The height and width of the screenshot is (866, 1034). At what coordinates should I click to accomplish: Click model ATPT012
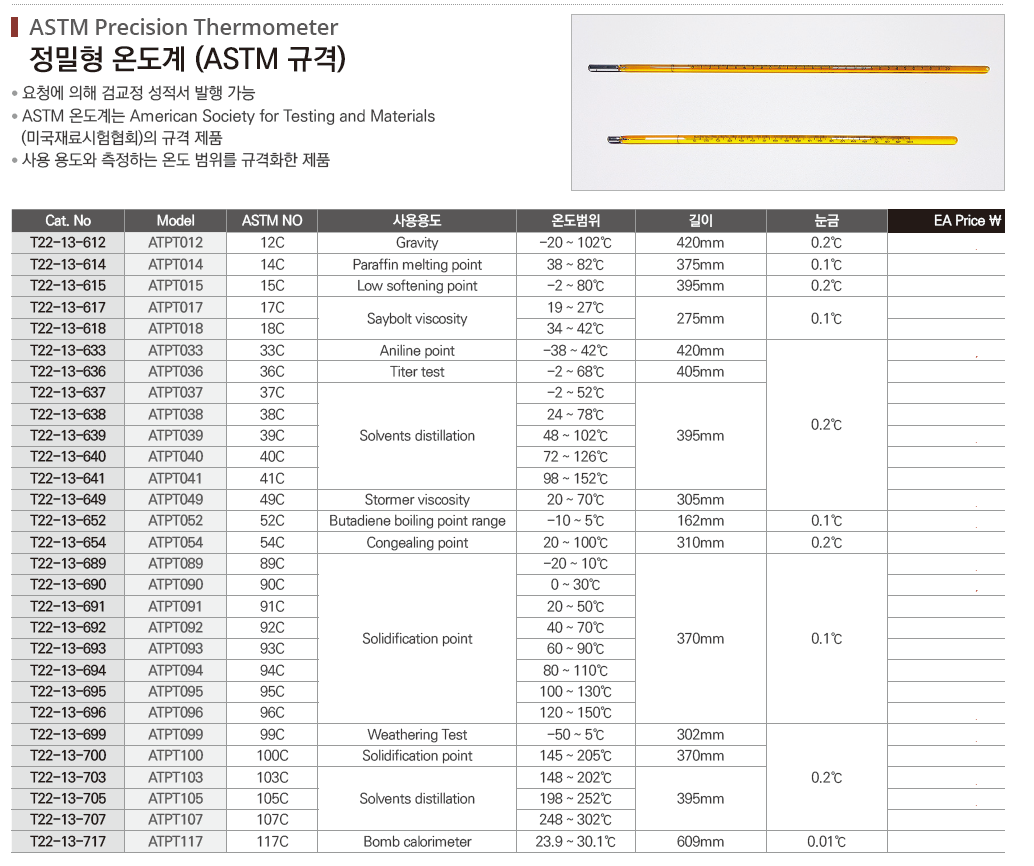(x=175, y=243)
